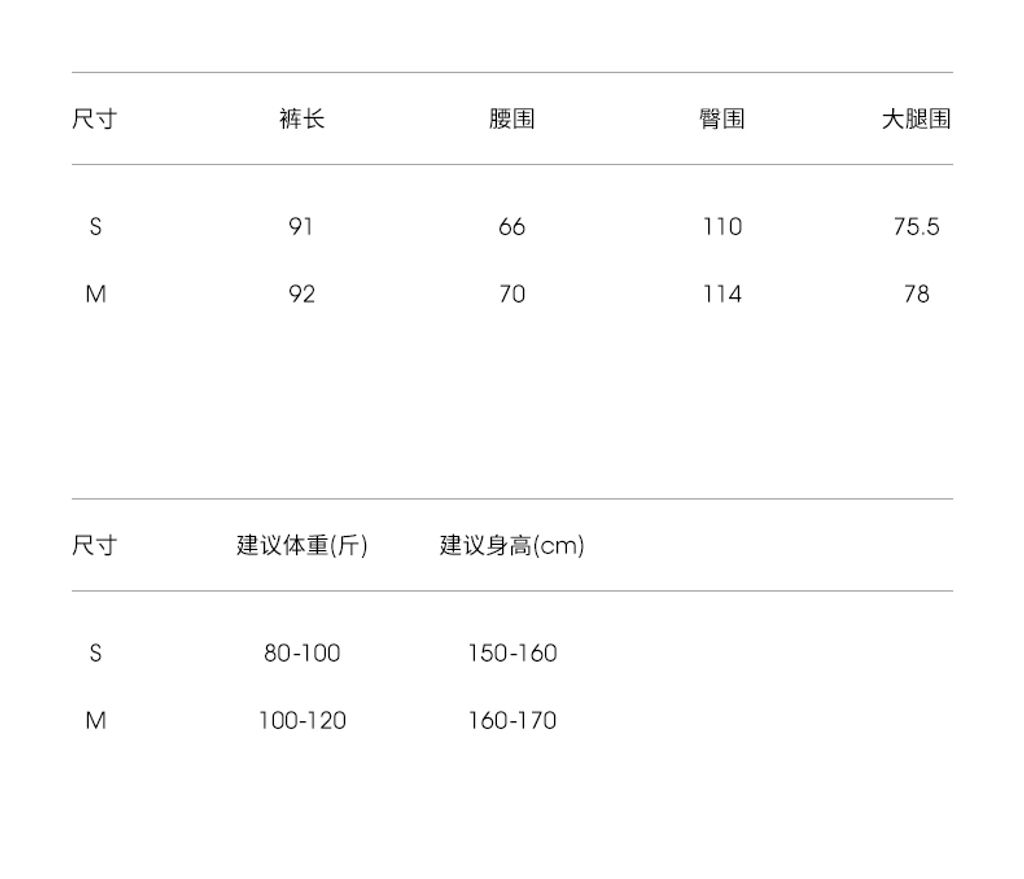Select the 150-160 height range cell
This screenshot has height=879, width=1024.
point(512,653)
